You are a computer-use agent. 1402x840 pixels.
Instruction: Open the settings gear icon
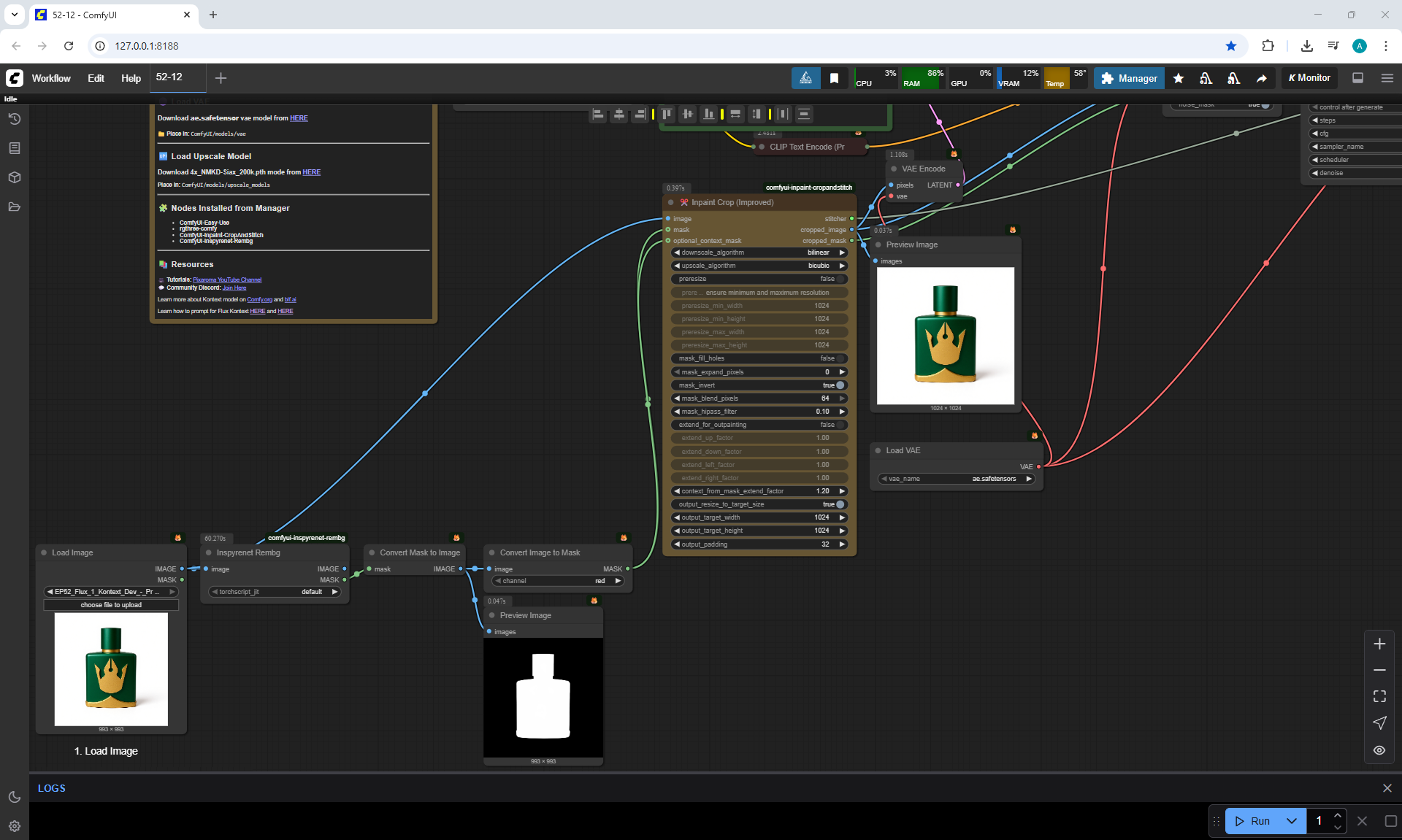click(14, 826)
